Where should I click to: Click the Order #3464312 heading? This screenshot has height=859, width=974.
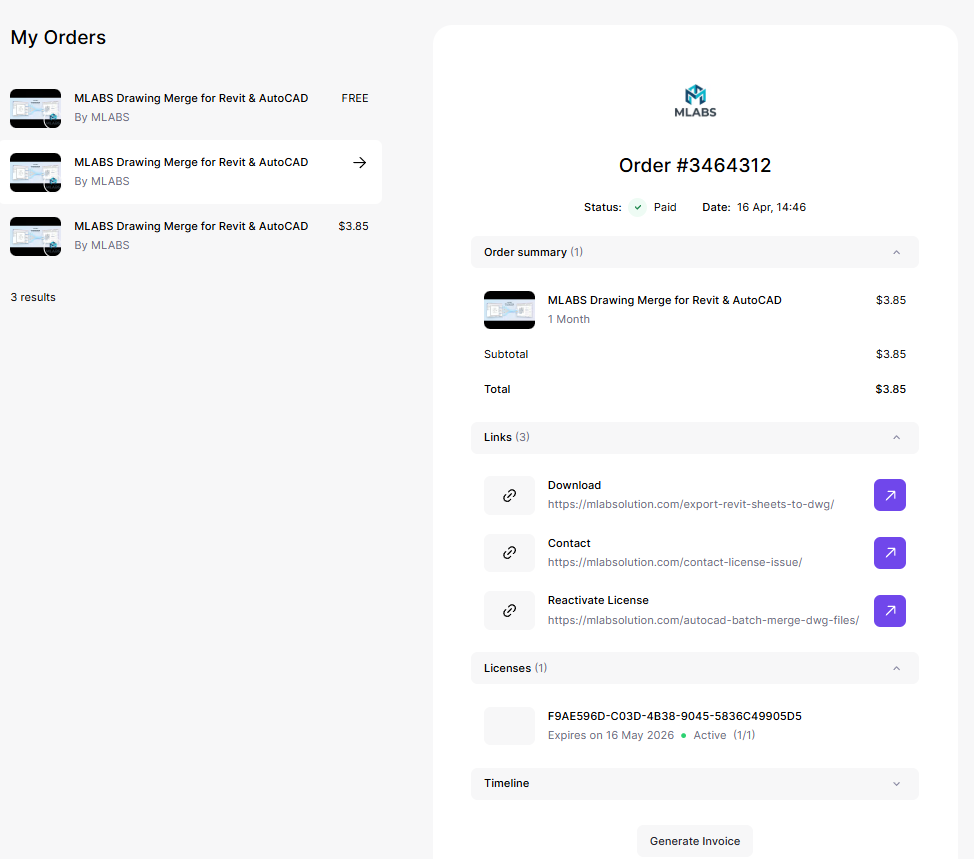[x=695, y=165]
